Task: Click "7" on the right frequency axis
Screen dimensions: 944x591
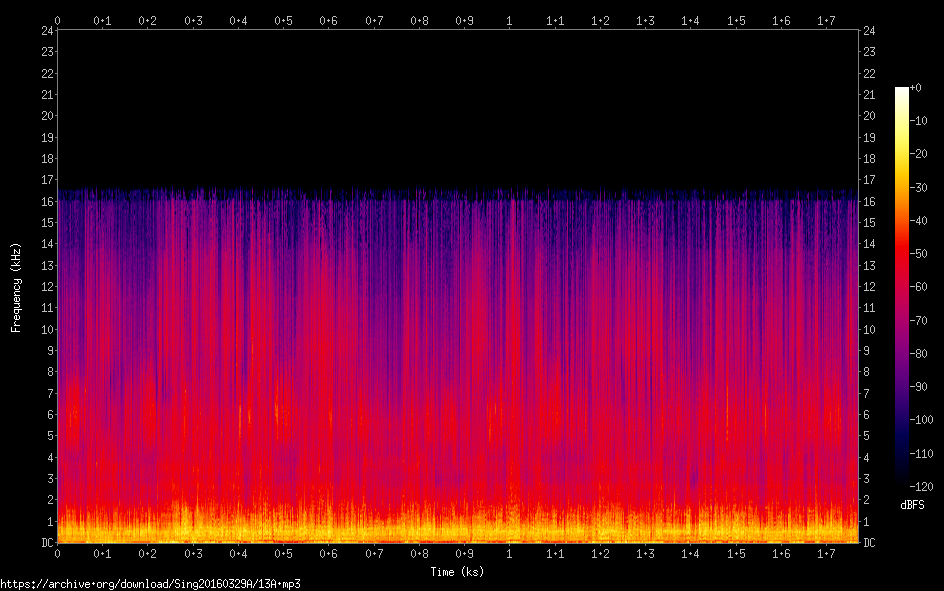Action: click(866, 394)
